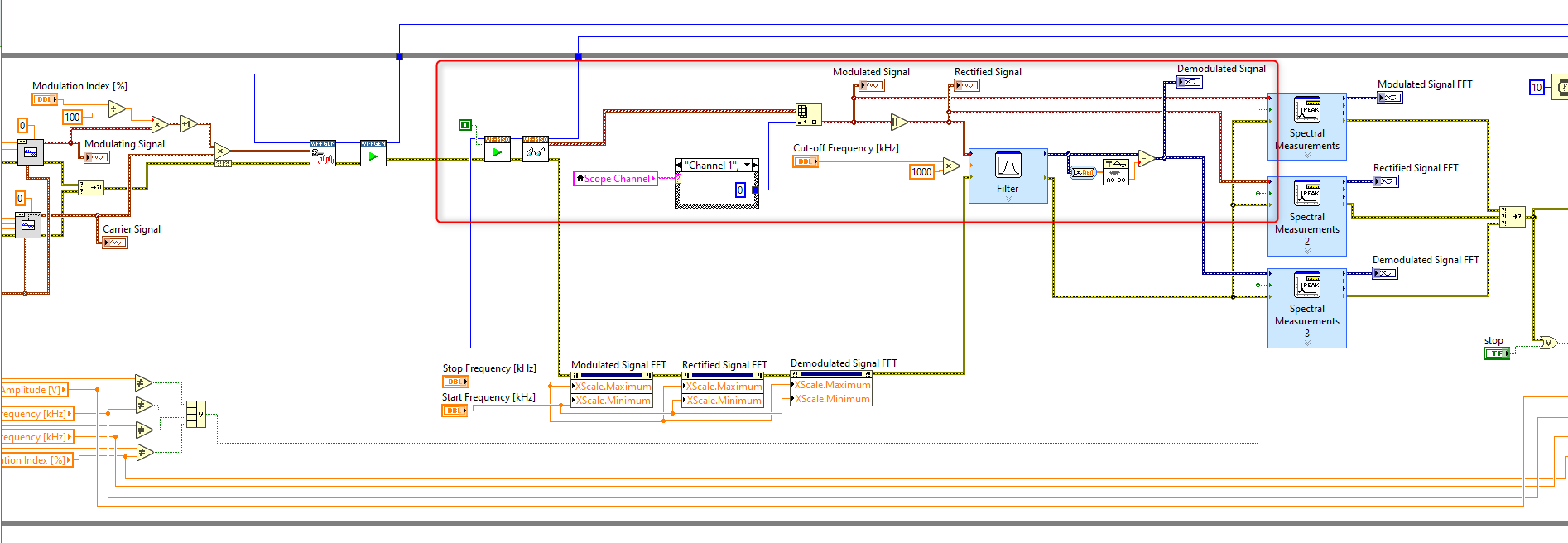This screenshot has height=543, width=1568.
Task: Go to previous case with left arrow
Action: pos(679,166)
